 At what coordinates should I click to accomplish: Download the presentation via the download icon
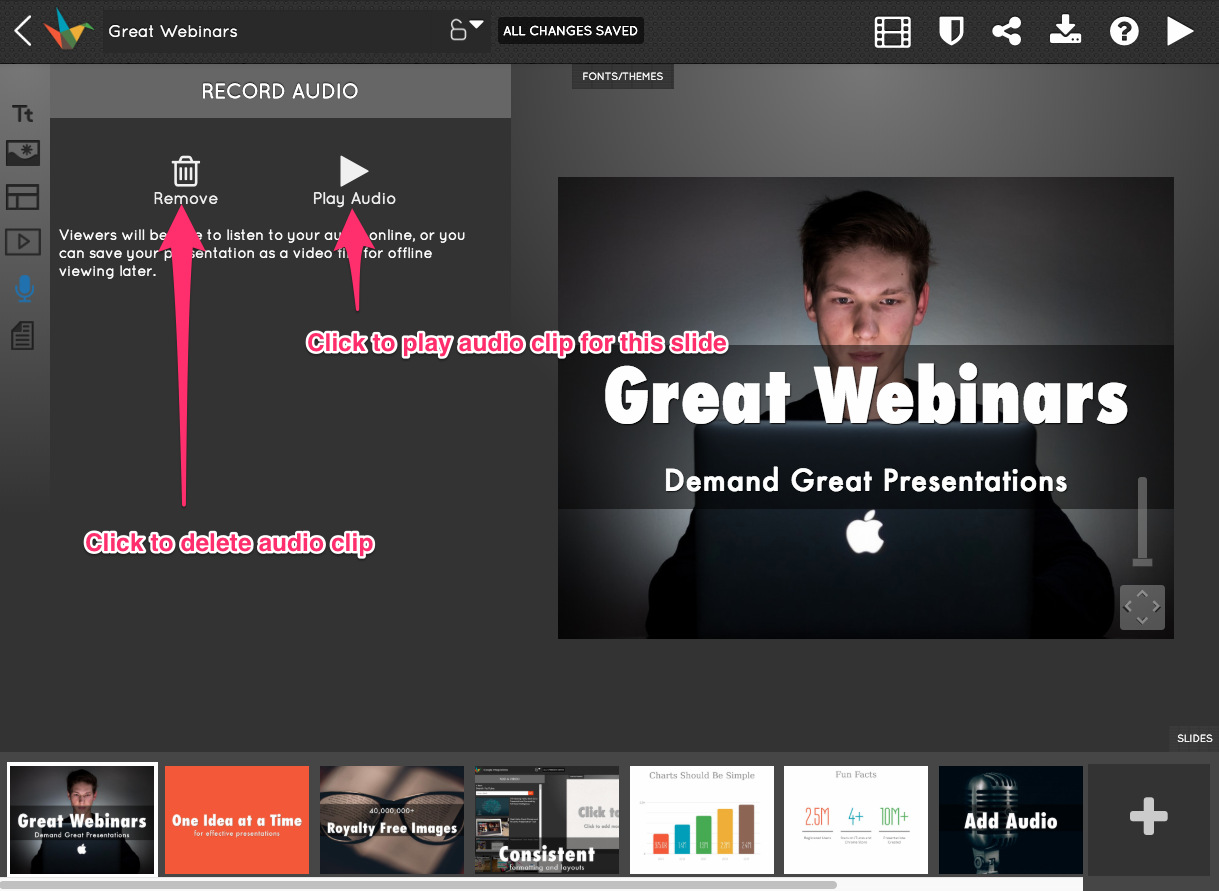[1066, 32]
